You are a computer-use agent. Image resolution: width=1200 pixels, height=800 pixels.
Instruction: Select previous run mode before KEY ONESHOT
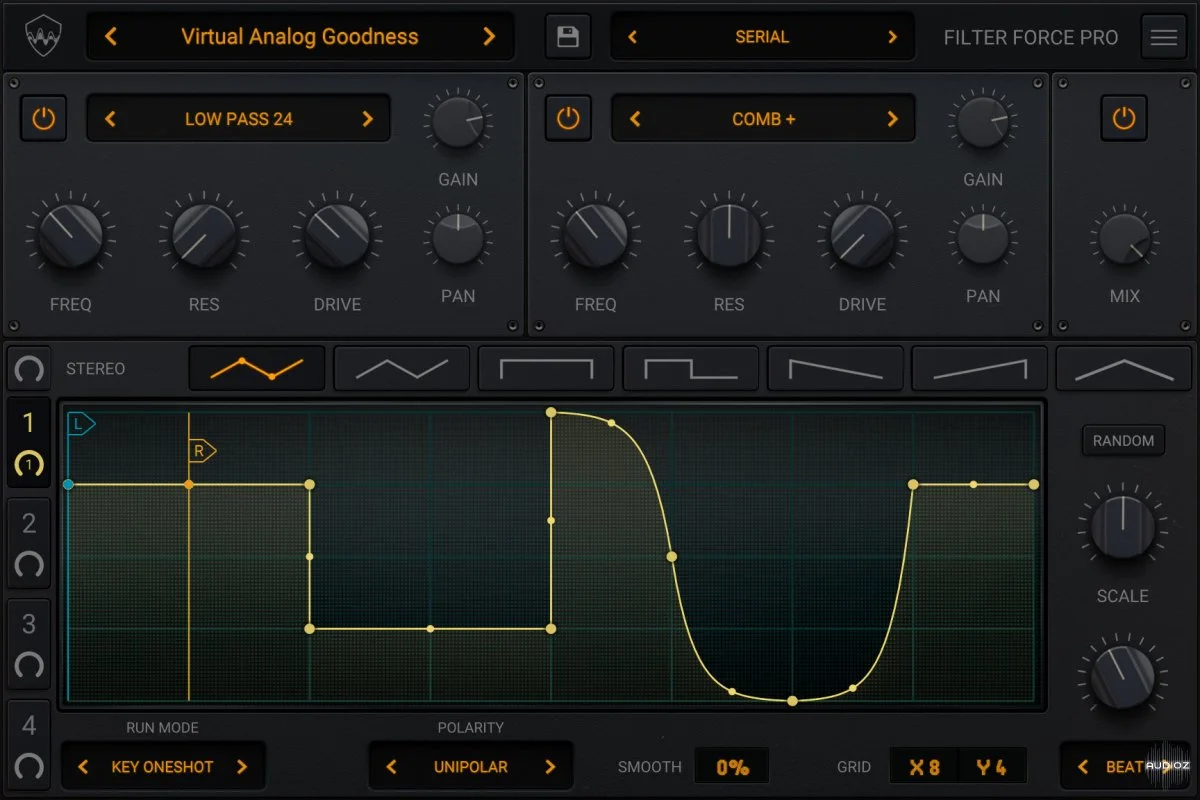[83, 767]
